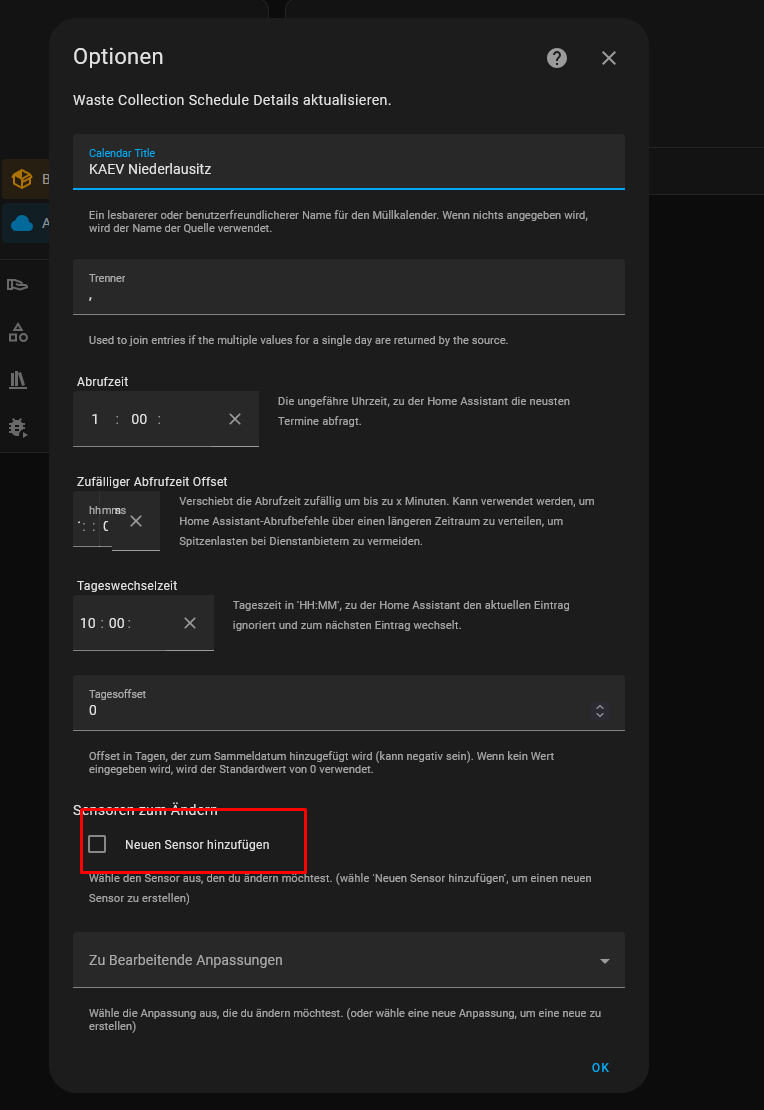Screen dimensions: 764x1110
Task: Click the Tagesoffset number stepper arrows
Action: (x=600, y=711)
